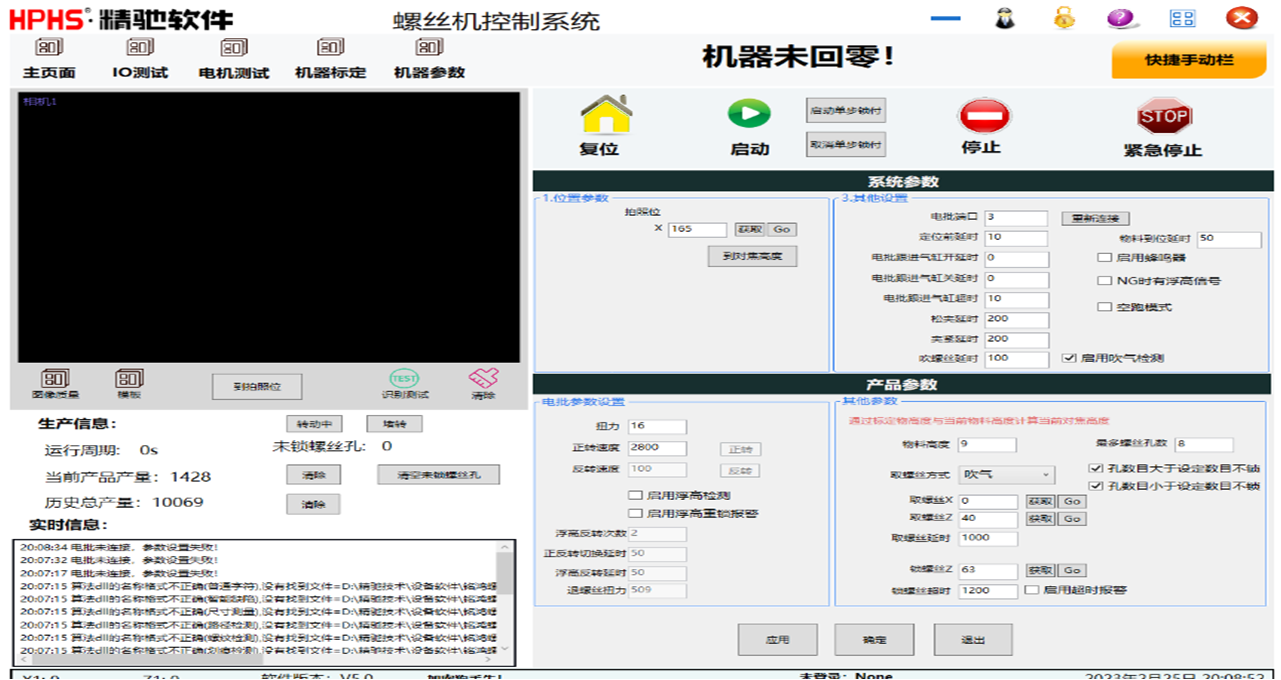Open the IO测试 page

(140, 48)
